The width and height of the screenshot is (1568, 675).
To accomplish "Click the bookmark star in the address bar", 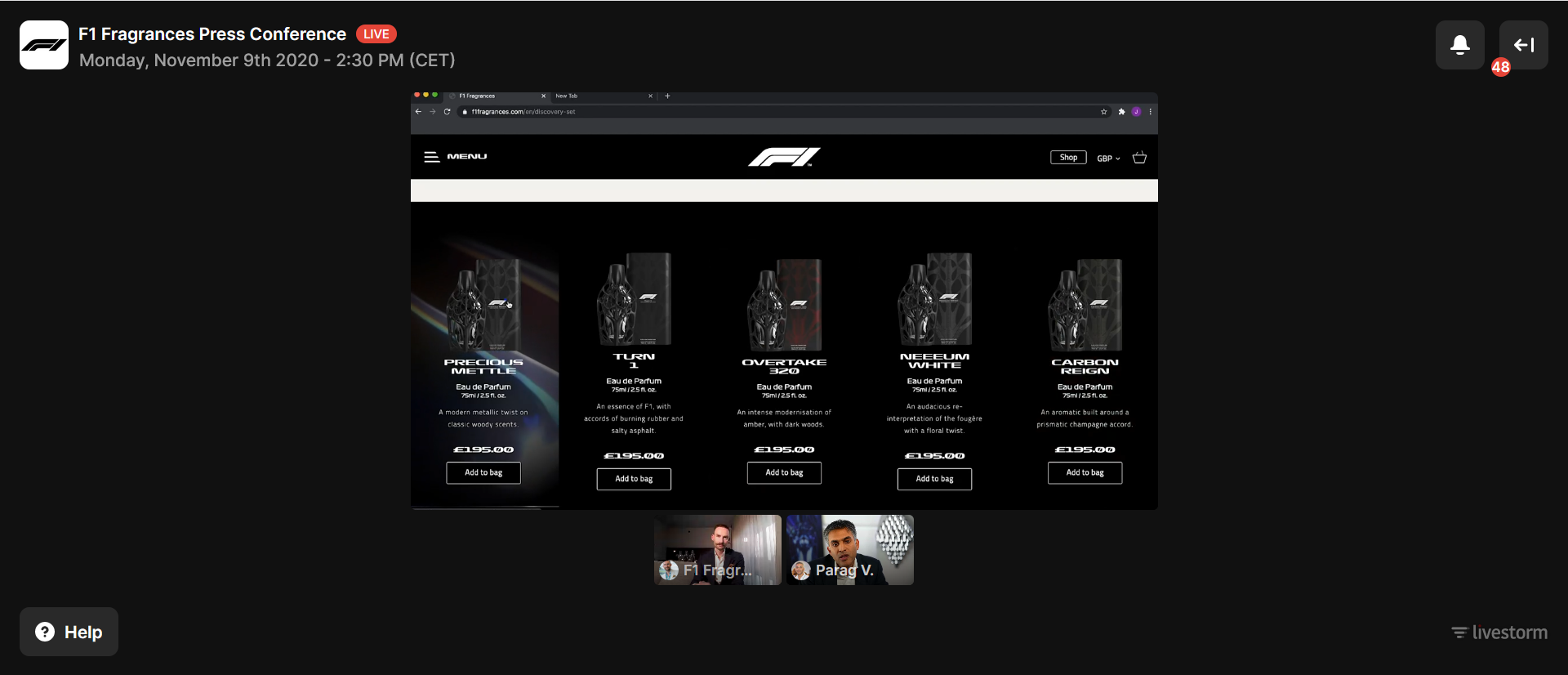I will (1104, 112).
